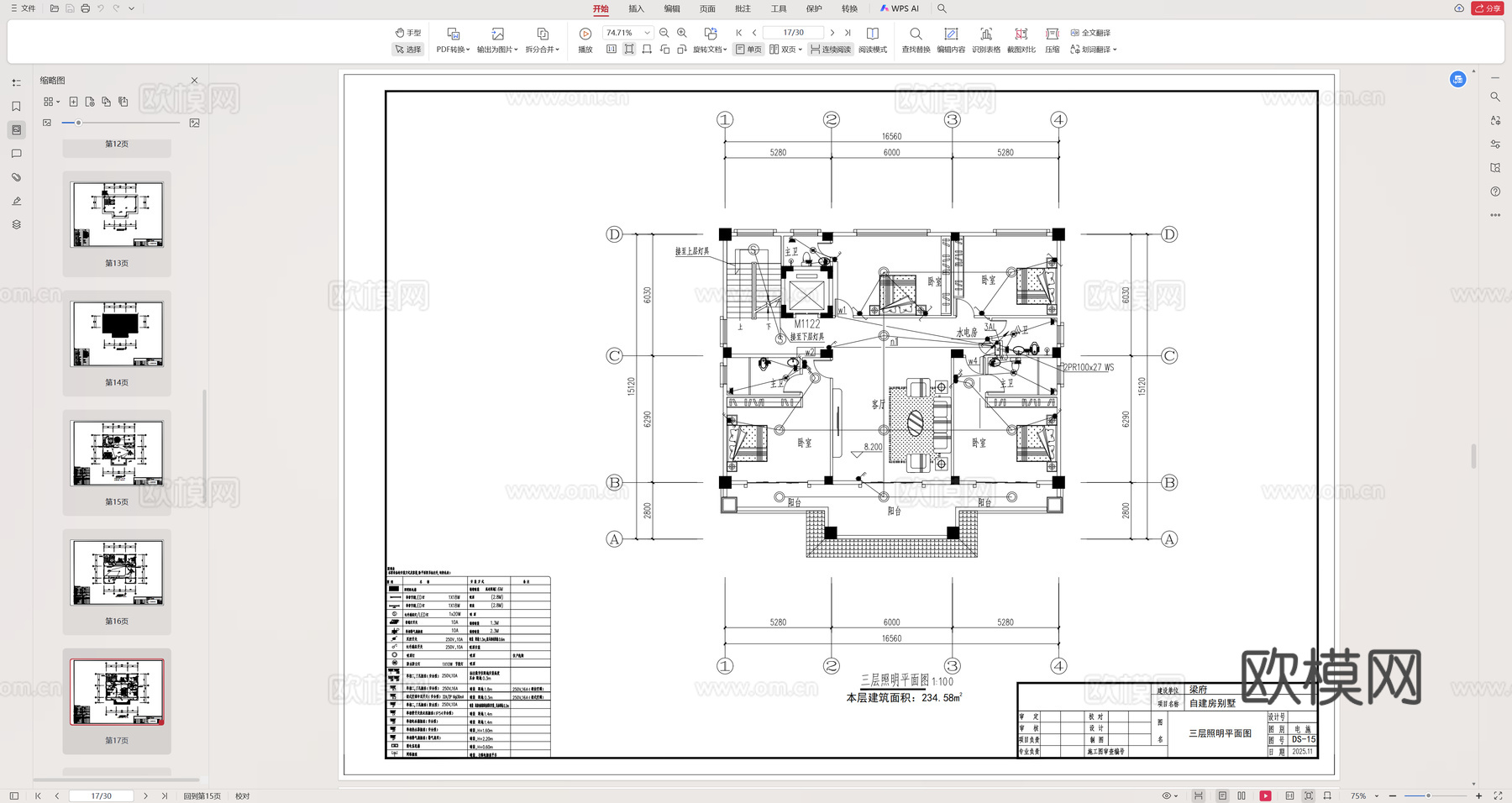Toggle 连续阅读 continuous reading
The image size is (1512, 803).
point(831,50)
